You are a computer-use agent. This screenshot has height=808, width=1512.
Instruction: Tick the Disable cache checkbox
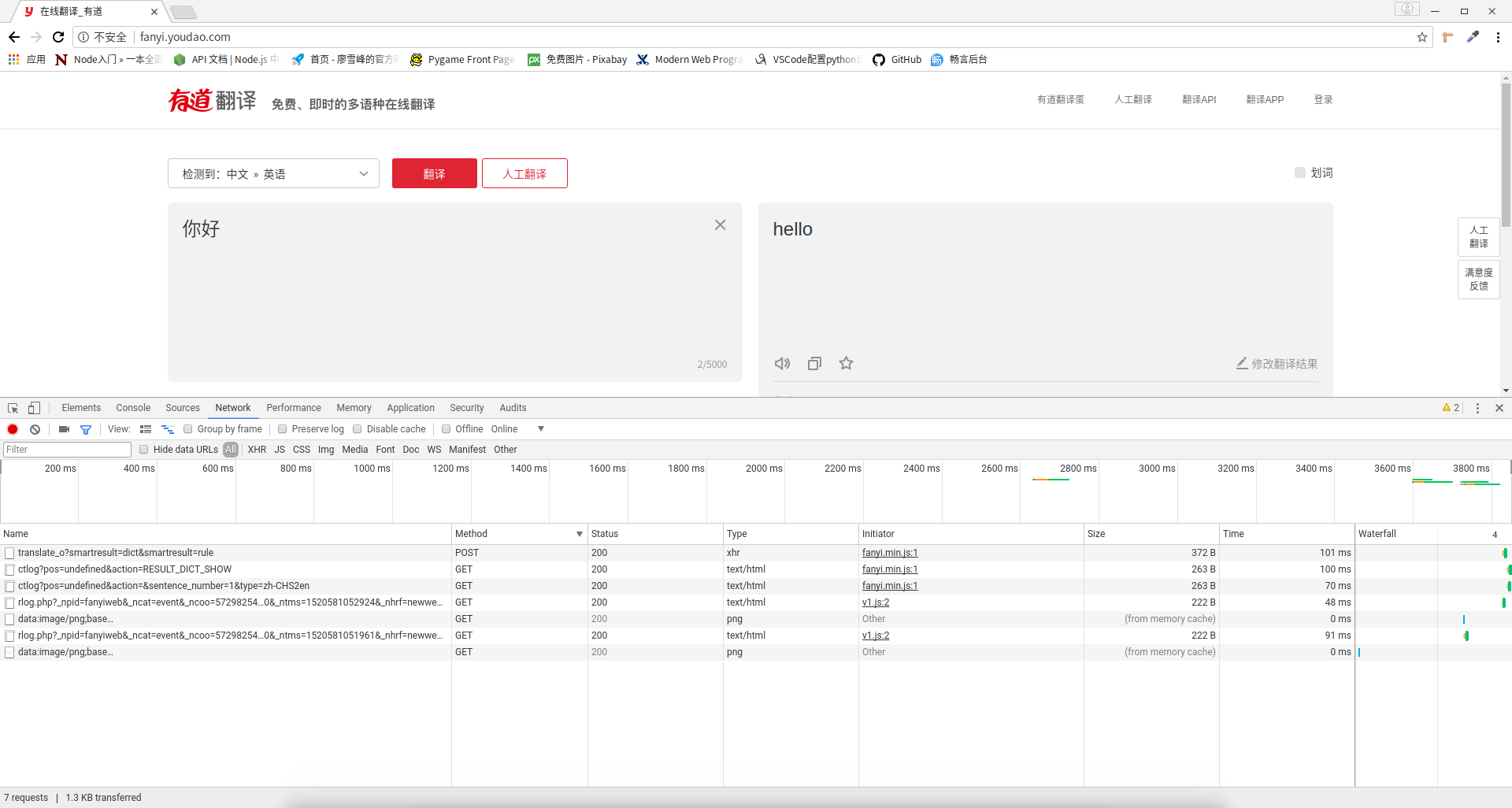[x=357, y=429]
